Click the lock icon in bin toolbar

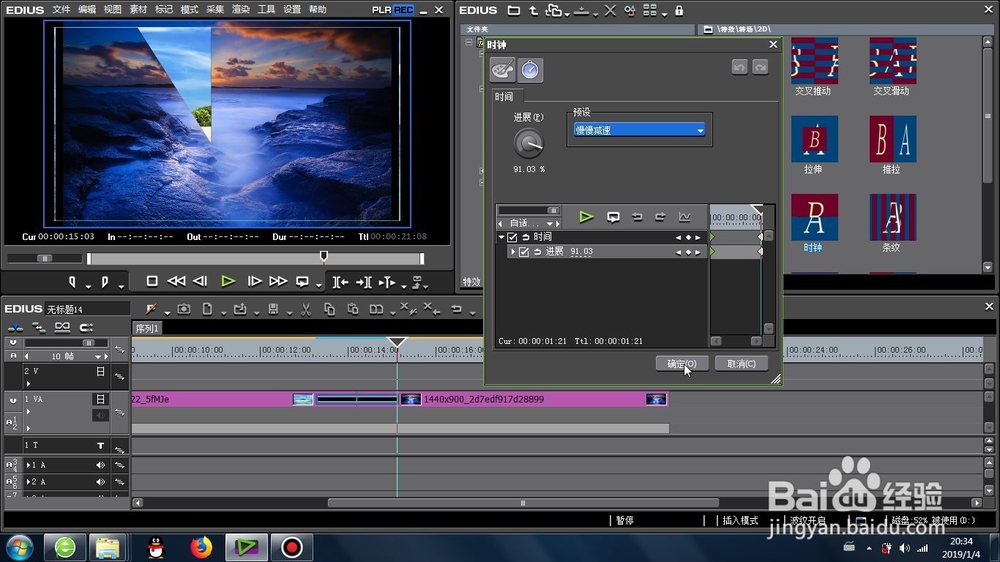[679, 10]
